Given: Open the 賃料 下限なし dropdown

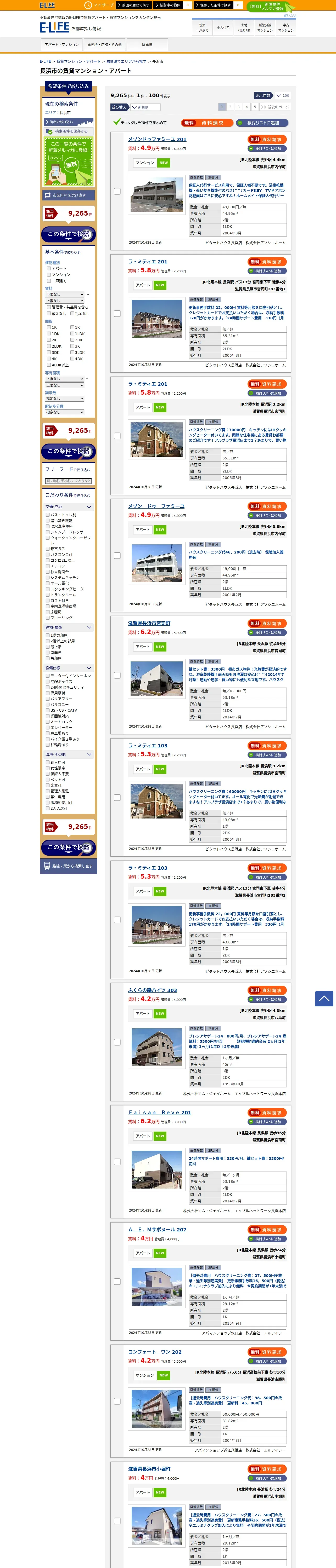Looking at the screenshot, I should click(x=65, y=294).
